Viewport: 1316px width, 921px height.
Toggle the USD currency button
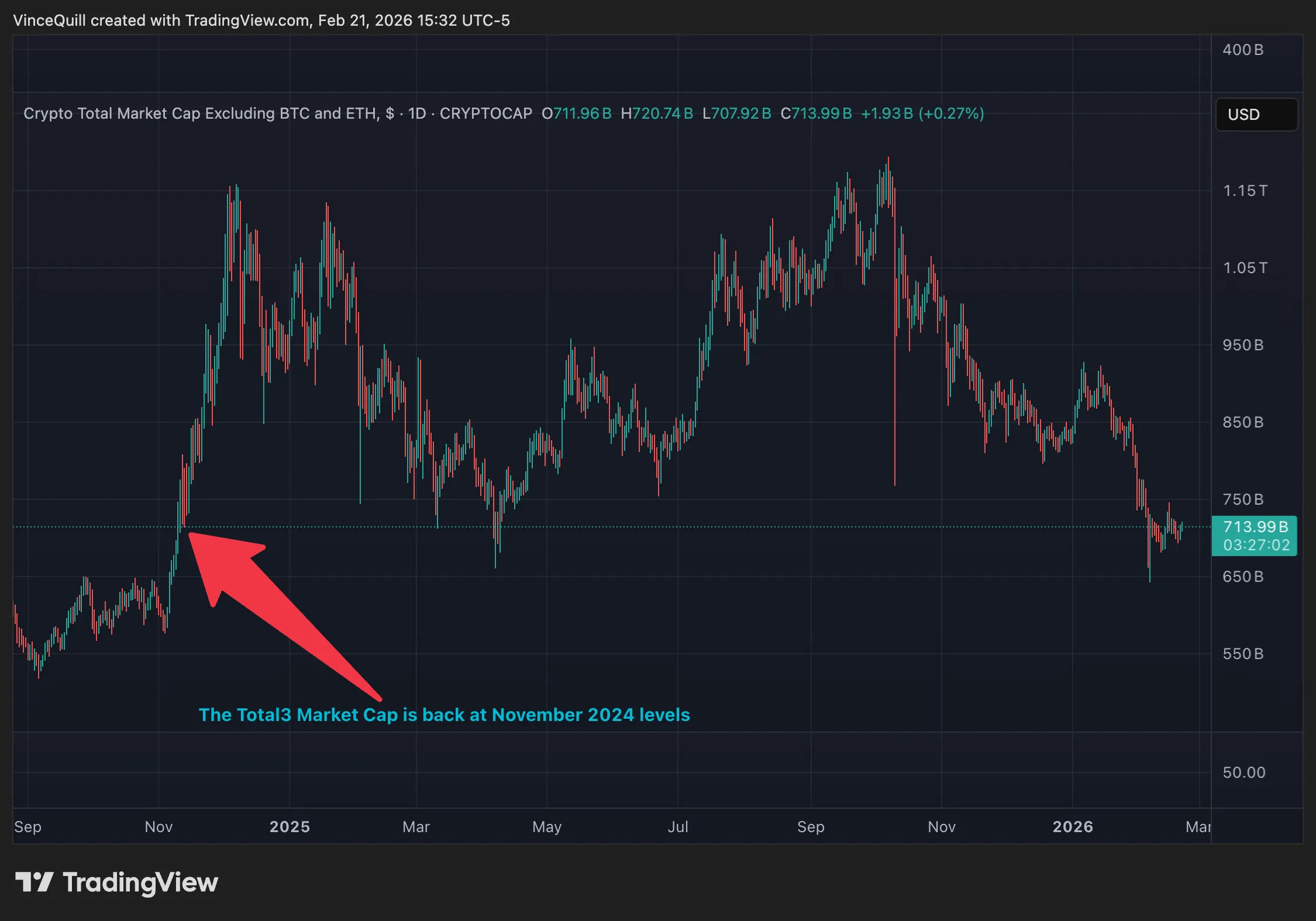pyautogui.click(x=1255, y=115)
